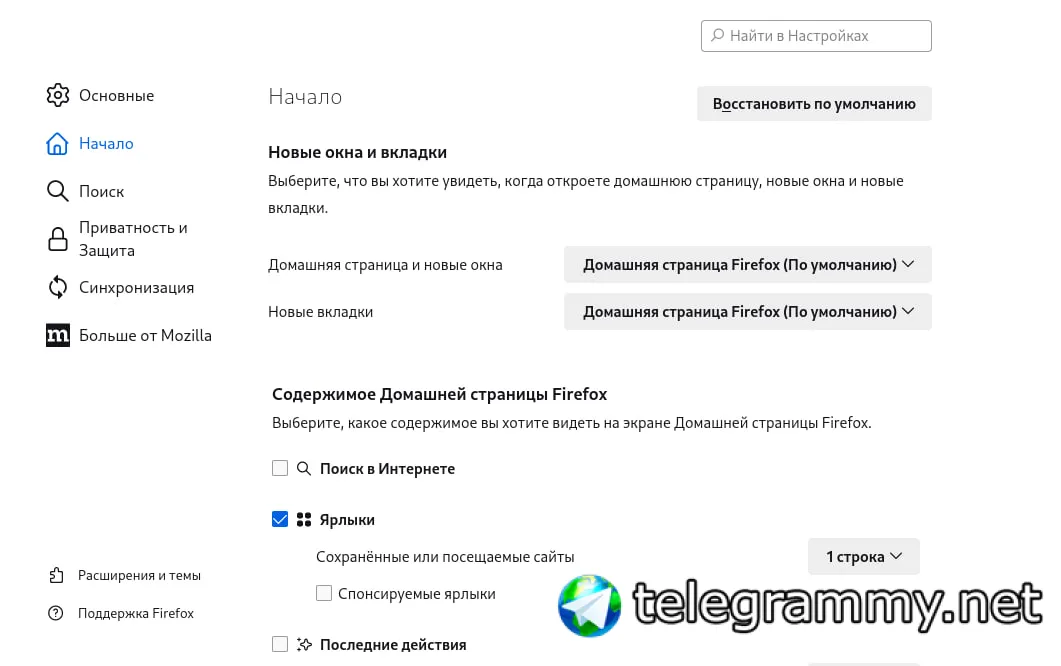Viewport: 1061px width, 666px height.
Task: Click the question mark icon for Поддержка Firefox
Action: tap(55, 613)
